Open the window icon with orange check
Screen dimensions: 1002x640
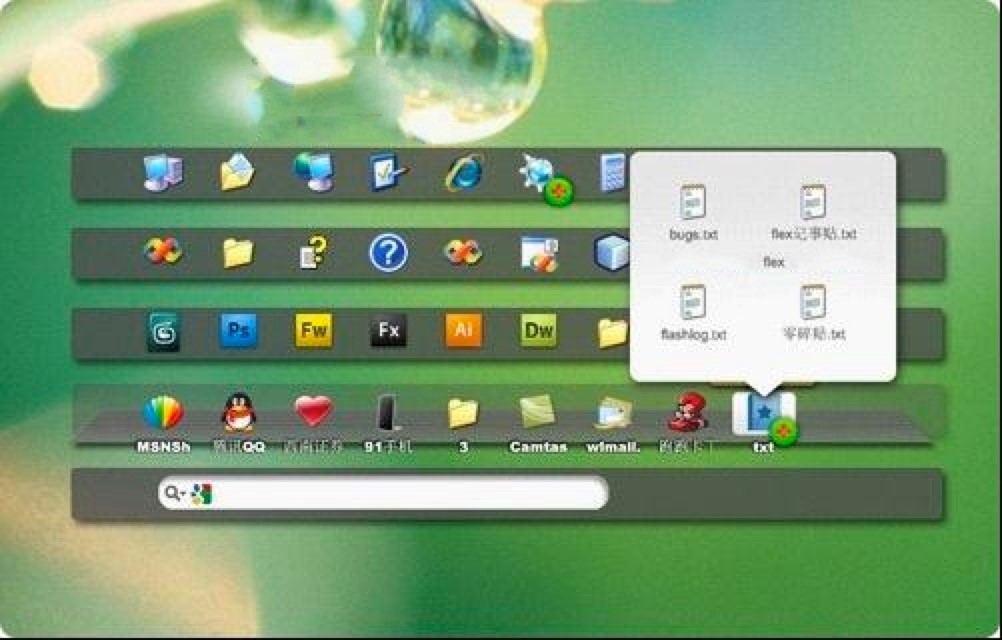(539, 254)
